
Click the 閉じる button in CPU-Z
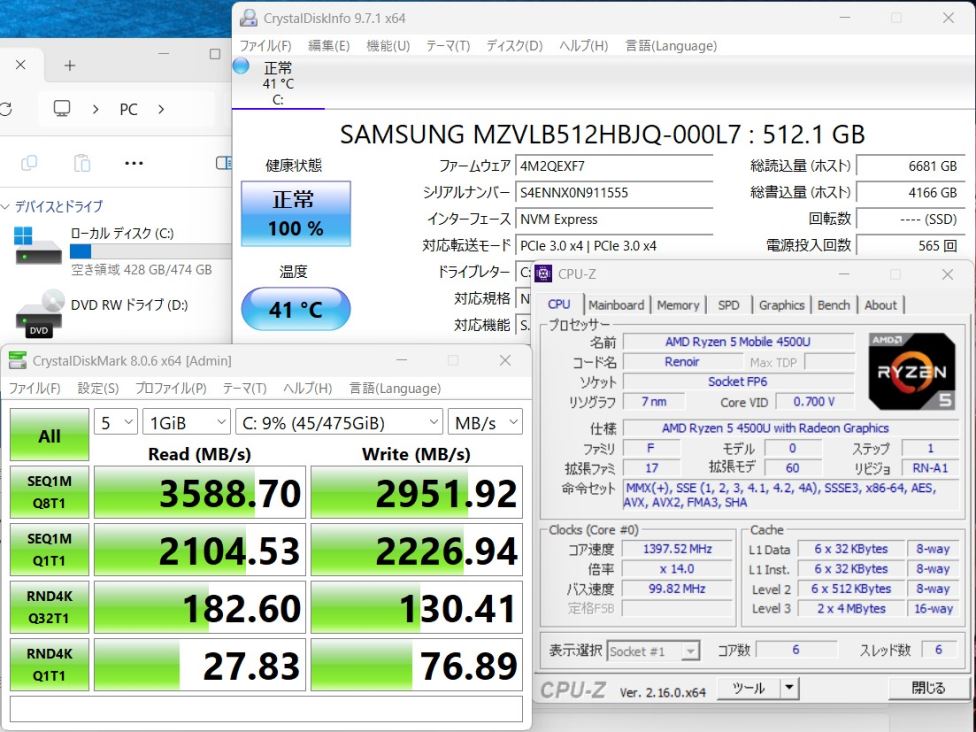tap(928, 688)
